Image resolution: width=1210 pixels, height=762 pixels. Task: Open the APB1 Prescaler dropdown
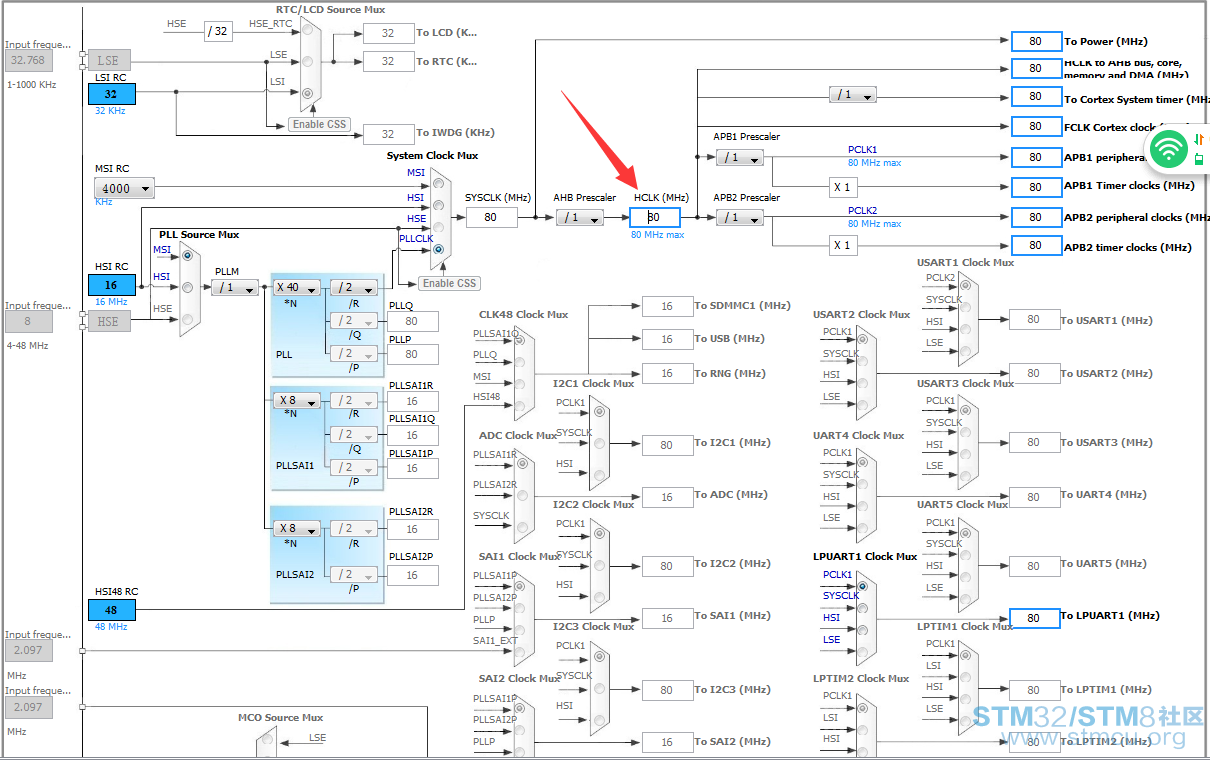tap(740, 157)
